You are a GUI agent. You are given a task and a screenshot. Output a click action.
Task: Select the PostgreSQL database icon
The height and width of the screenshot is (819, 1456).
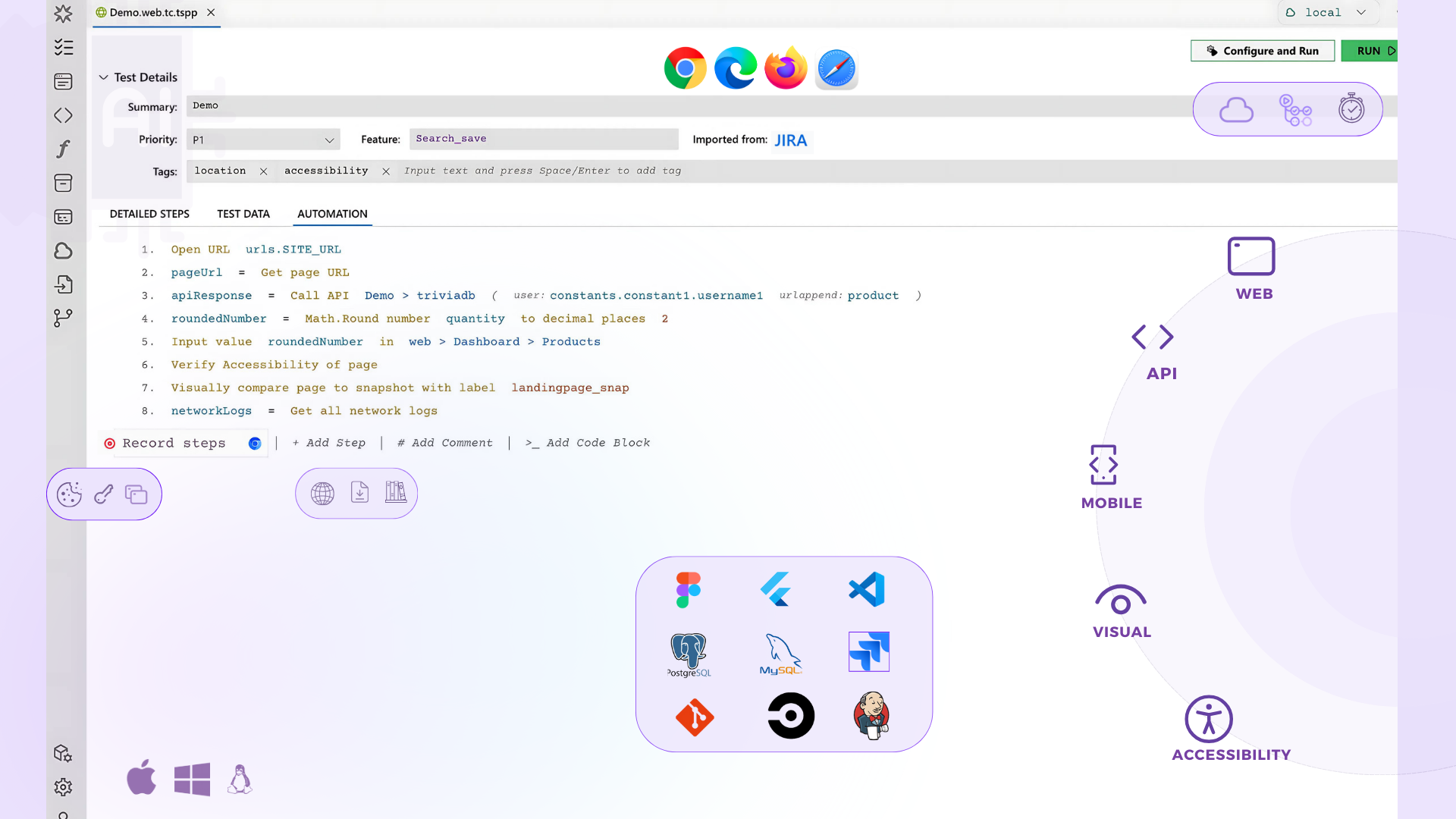[x=689, y=654]
